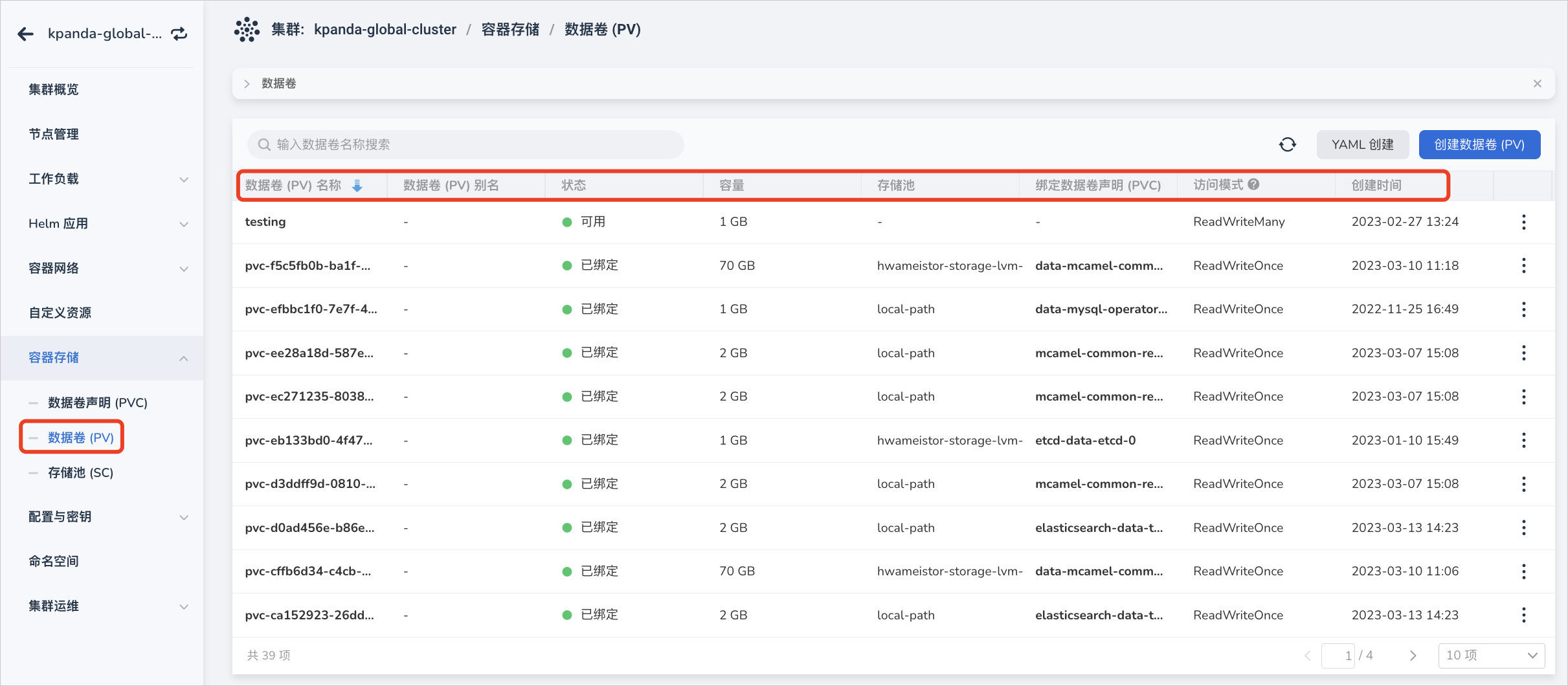
Task: Expand Helm 应用 sidebar section
Action: (x=184, y=224)
